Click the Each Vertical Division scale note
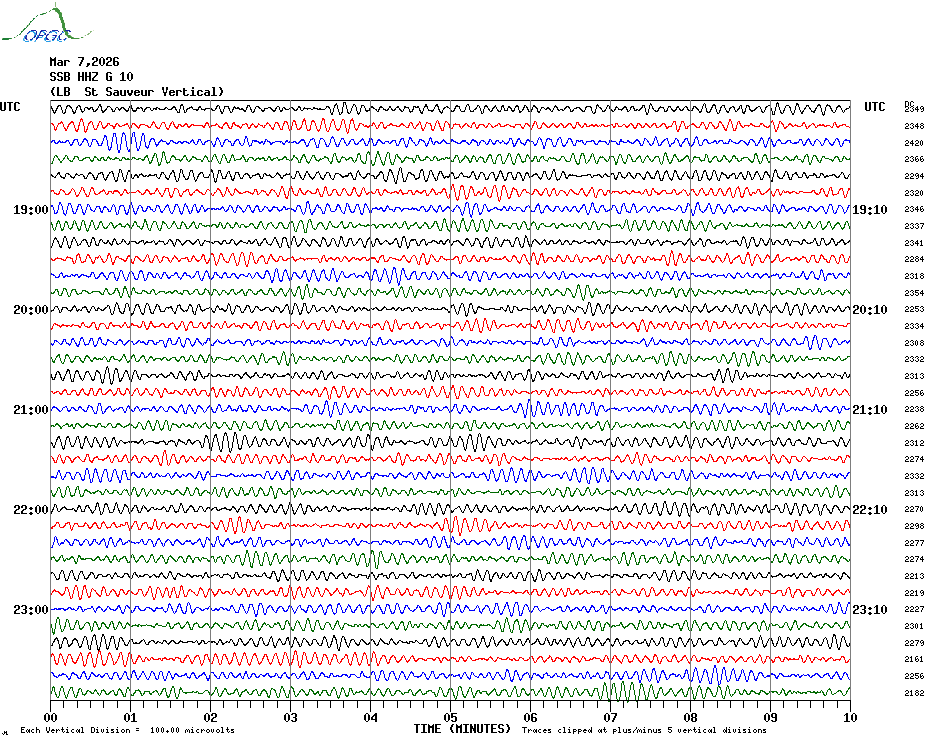The width and height of the screenshot is (930, 744). (x=127, y=730)
